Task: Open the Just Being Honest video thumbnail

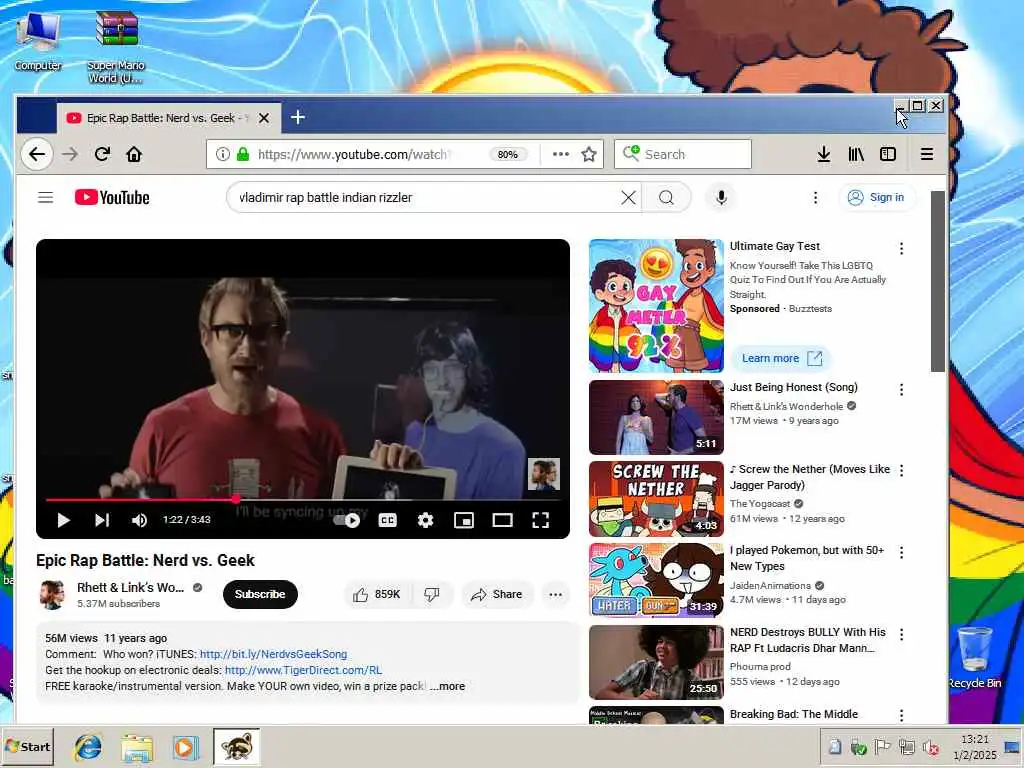Action: click(x=656, y=417)
